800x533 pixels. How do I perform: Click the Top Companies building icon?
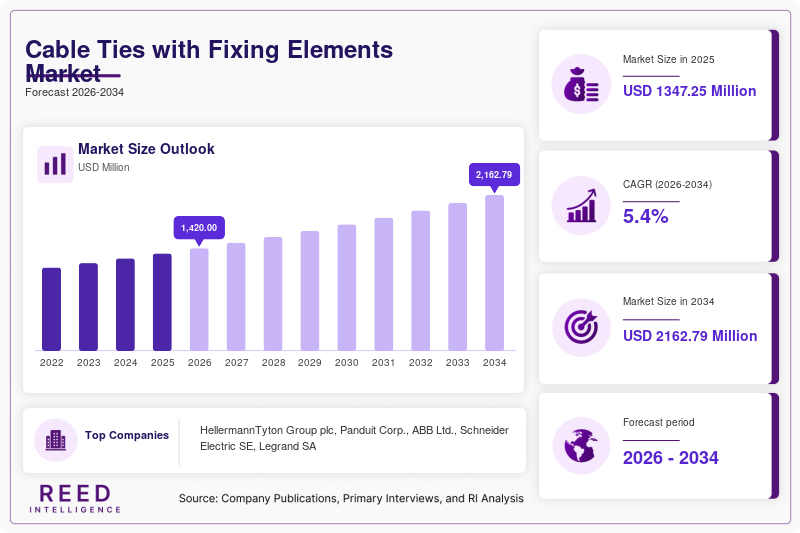tap(56, 440)
